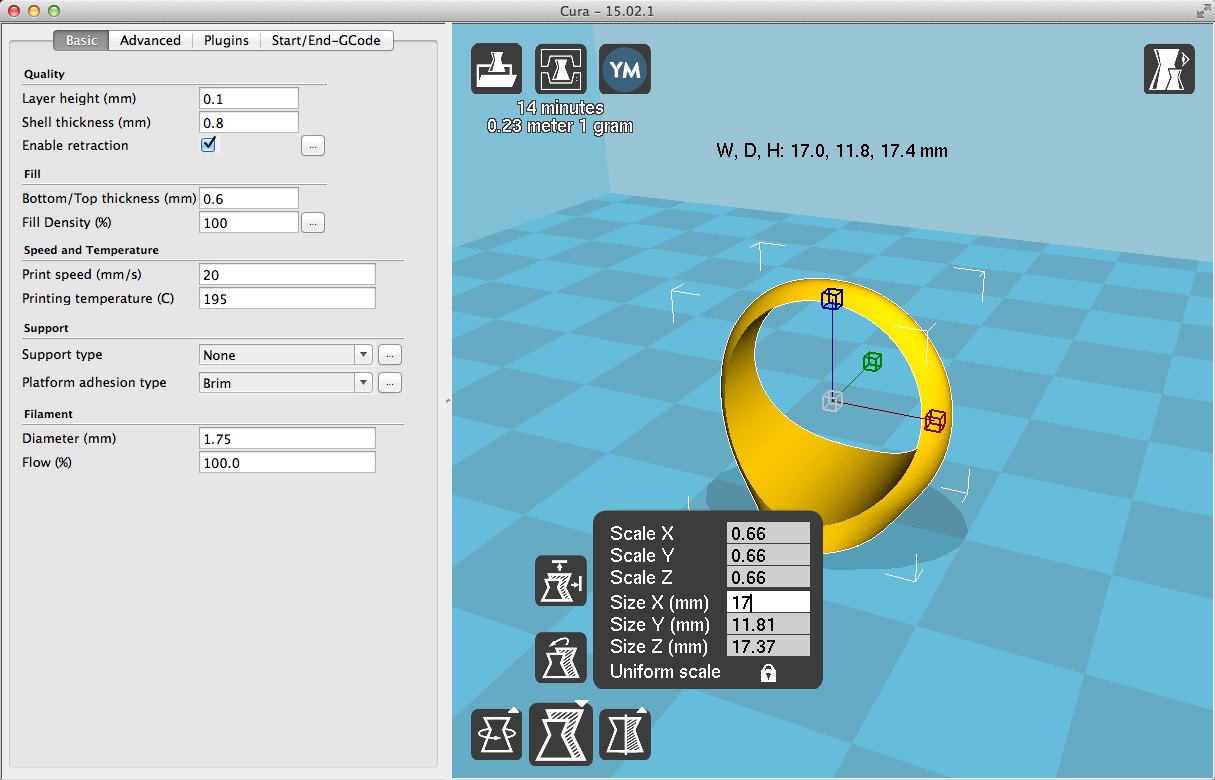1215x780 pixels.
Task: Click the Layer height input field
Action: (x=249, y=98)
